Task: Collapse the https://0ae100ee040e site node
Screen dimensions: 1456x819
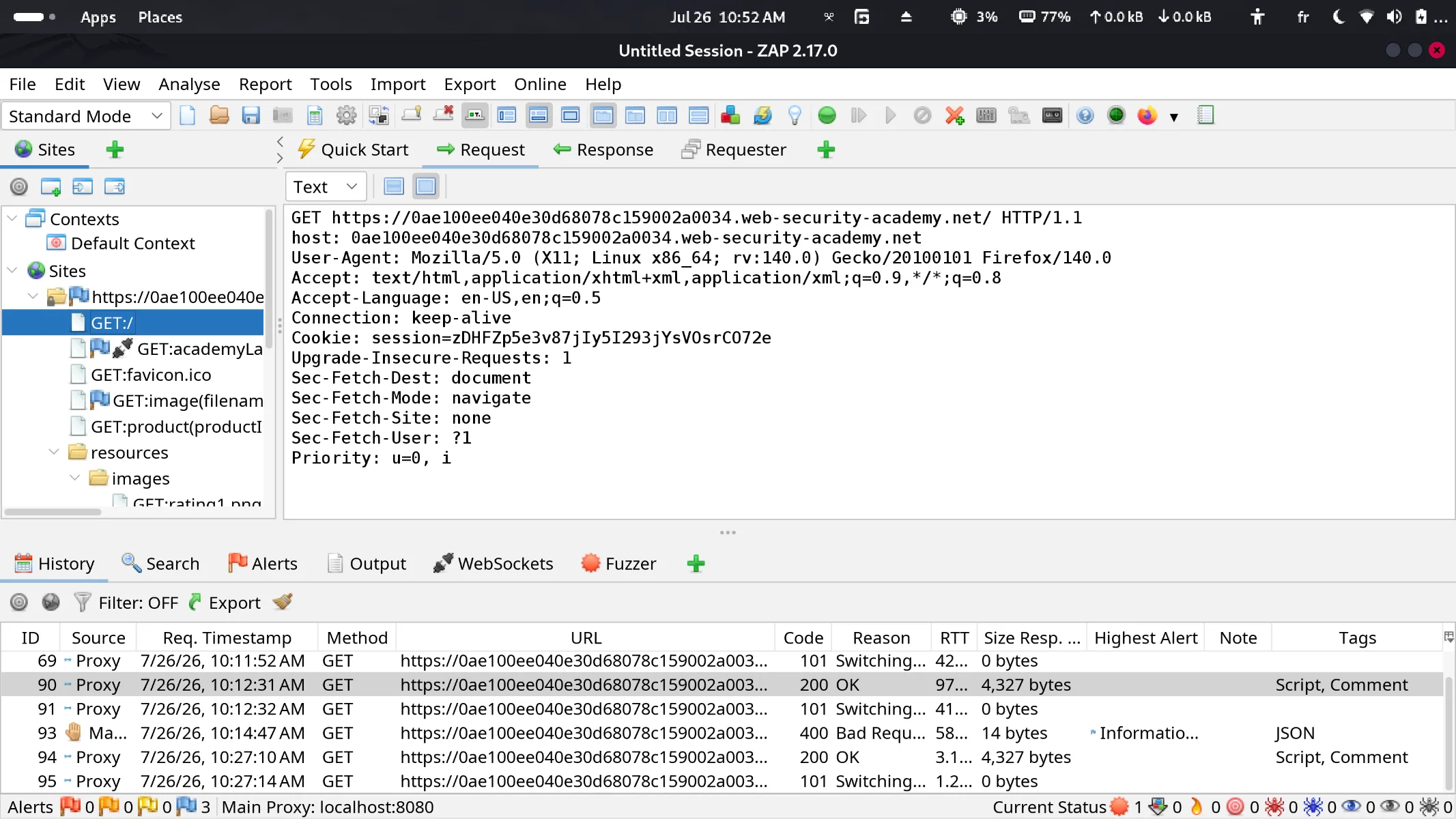Action: coord(33,296)
